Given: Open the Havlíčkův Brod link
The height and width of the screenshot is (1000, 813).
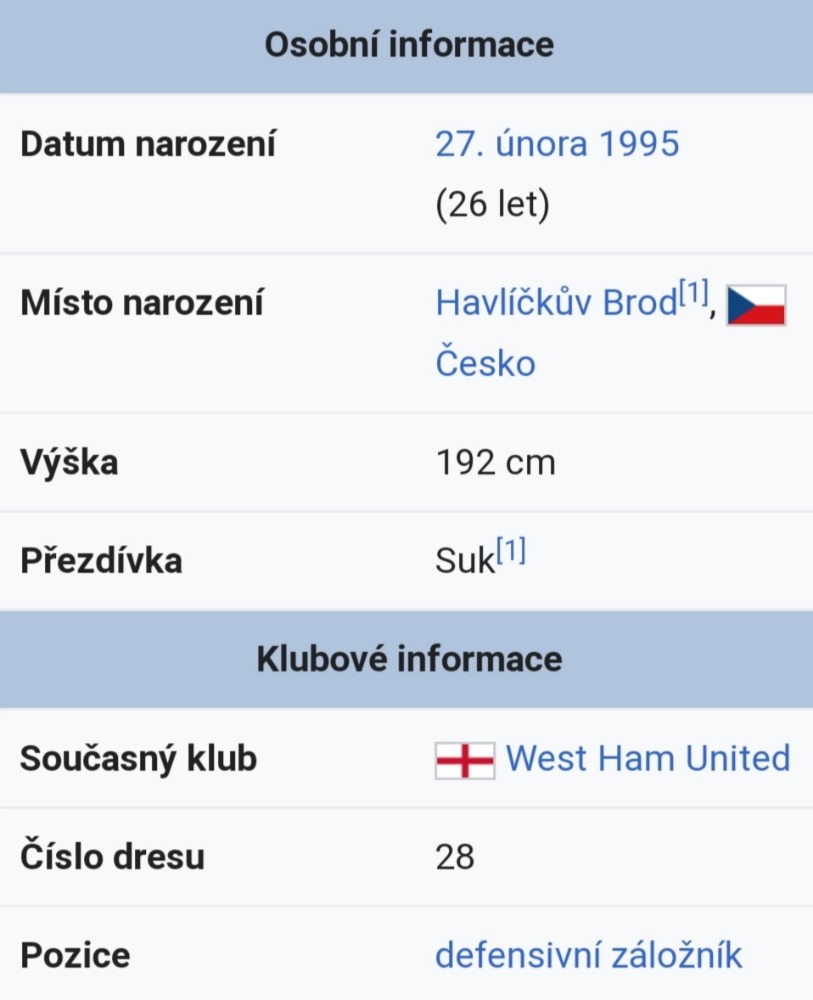Looking at the screenshot, I should (x=556, y=302).
